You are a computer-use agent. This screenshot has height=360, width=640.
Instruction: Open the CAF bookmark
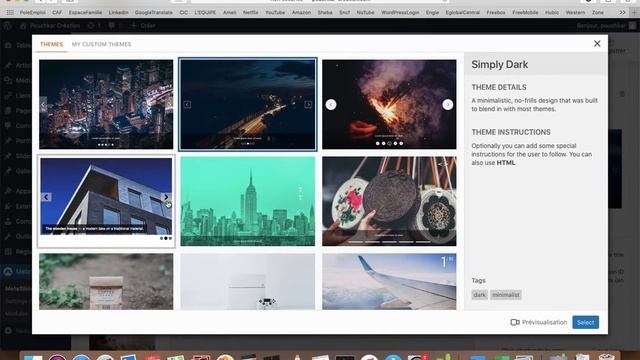click(x=57, y=12)
